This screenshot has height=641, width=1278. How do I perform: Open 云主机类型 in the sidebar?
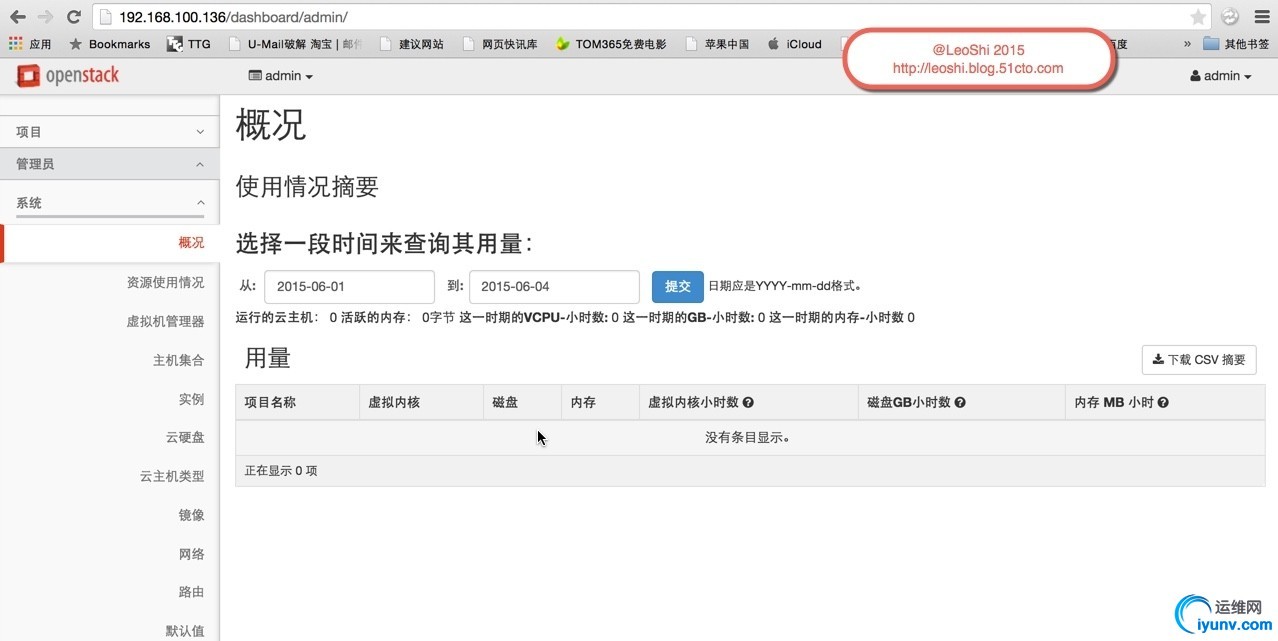point(172,477)
